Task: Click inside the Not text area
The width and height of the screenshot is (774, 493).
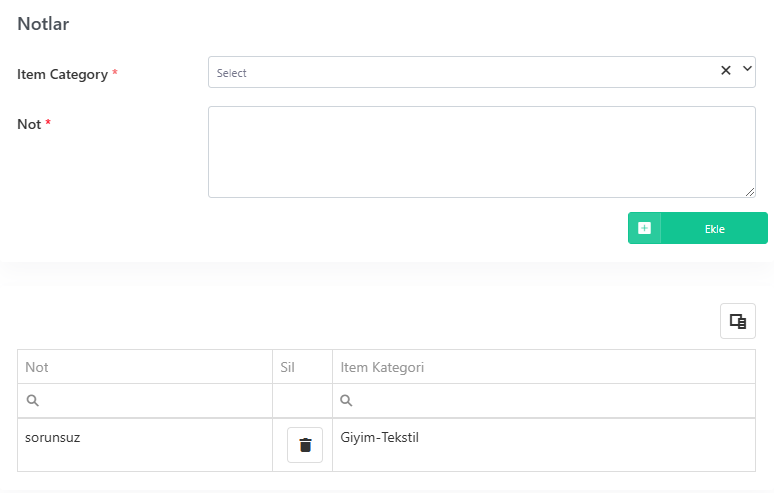Action: pos(482,152)
